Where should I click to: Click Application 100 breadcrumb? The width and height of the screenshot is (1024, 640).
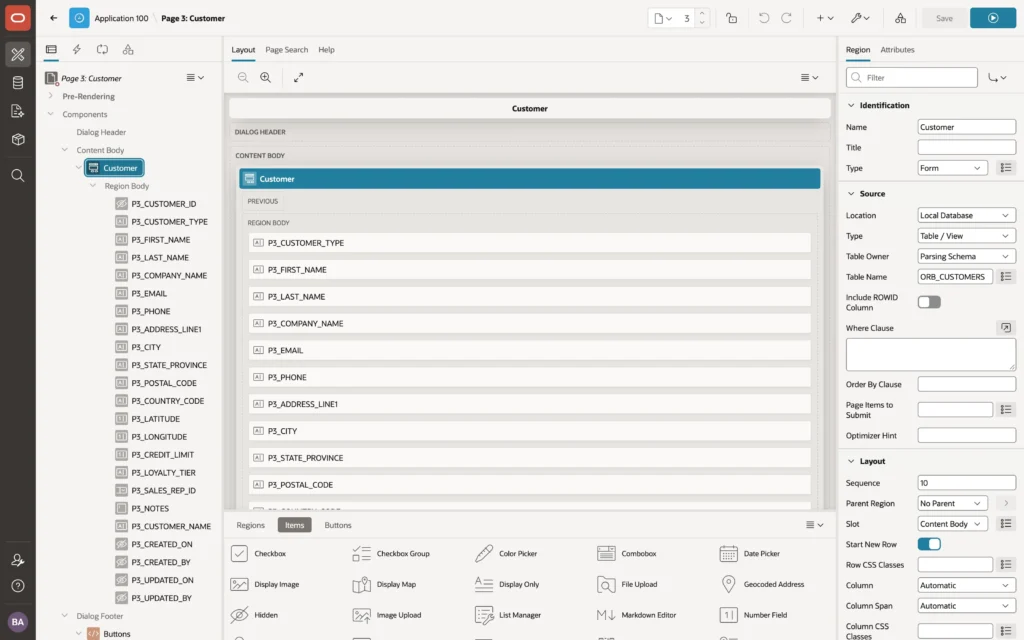click(x=121, y=18)
